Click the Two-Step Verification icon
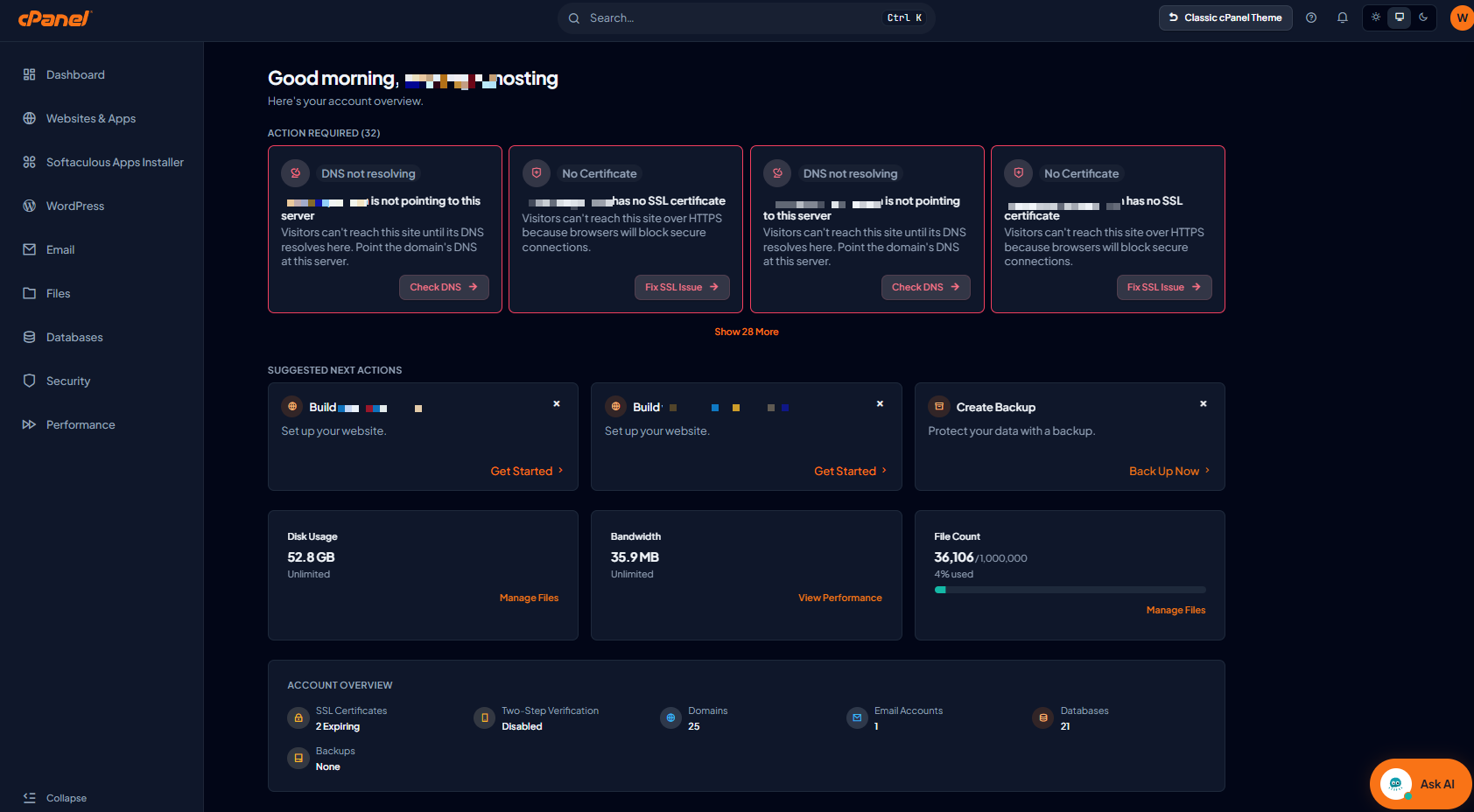Screen dimensions: 1474x812 tap(485, 717)
